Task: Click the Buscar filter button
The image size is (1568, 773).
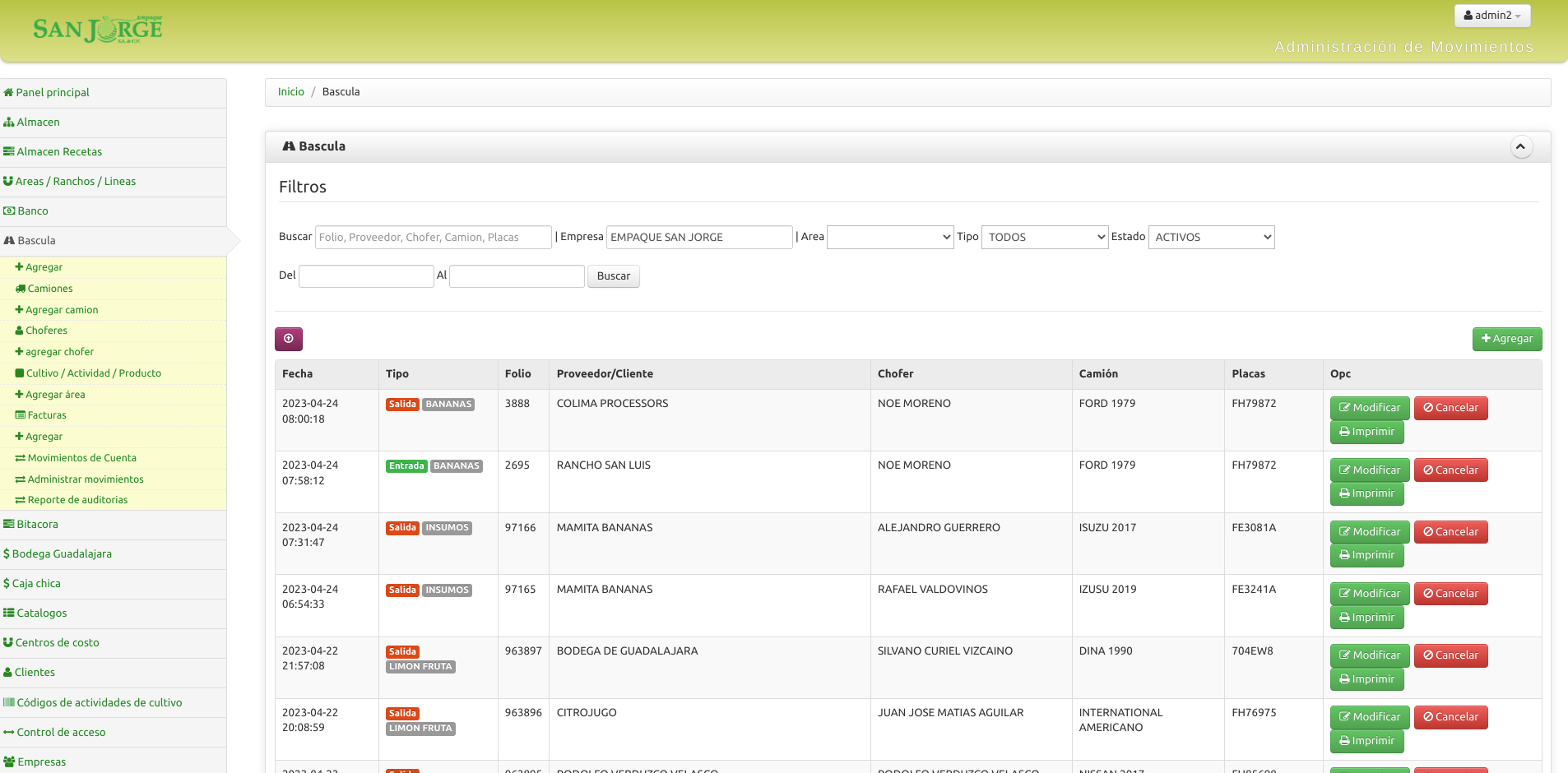Action: [x=614, y=276]
